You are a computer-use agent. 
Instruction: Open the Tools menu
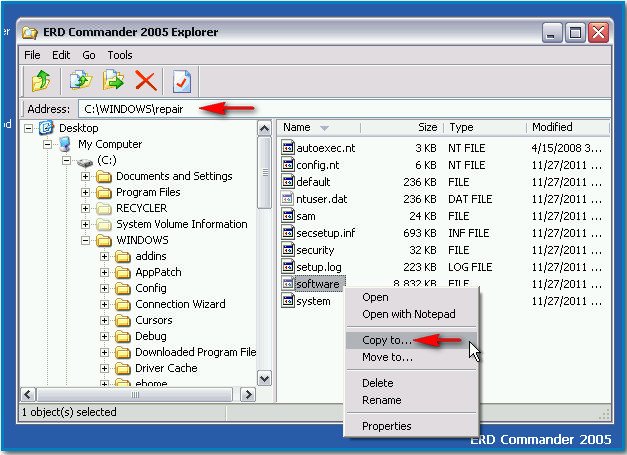coord(120,55)
